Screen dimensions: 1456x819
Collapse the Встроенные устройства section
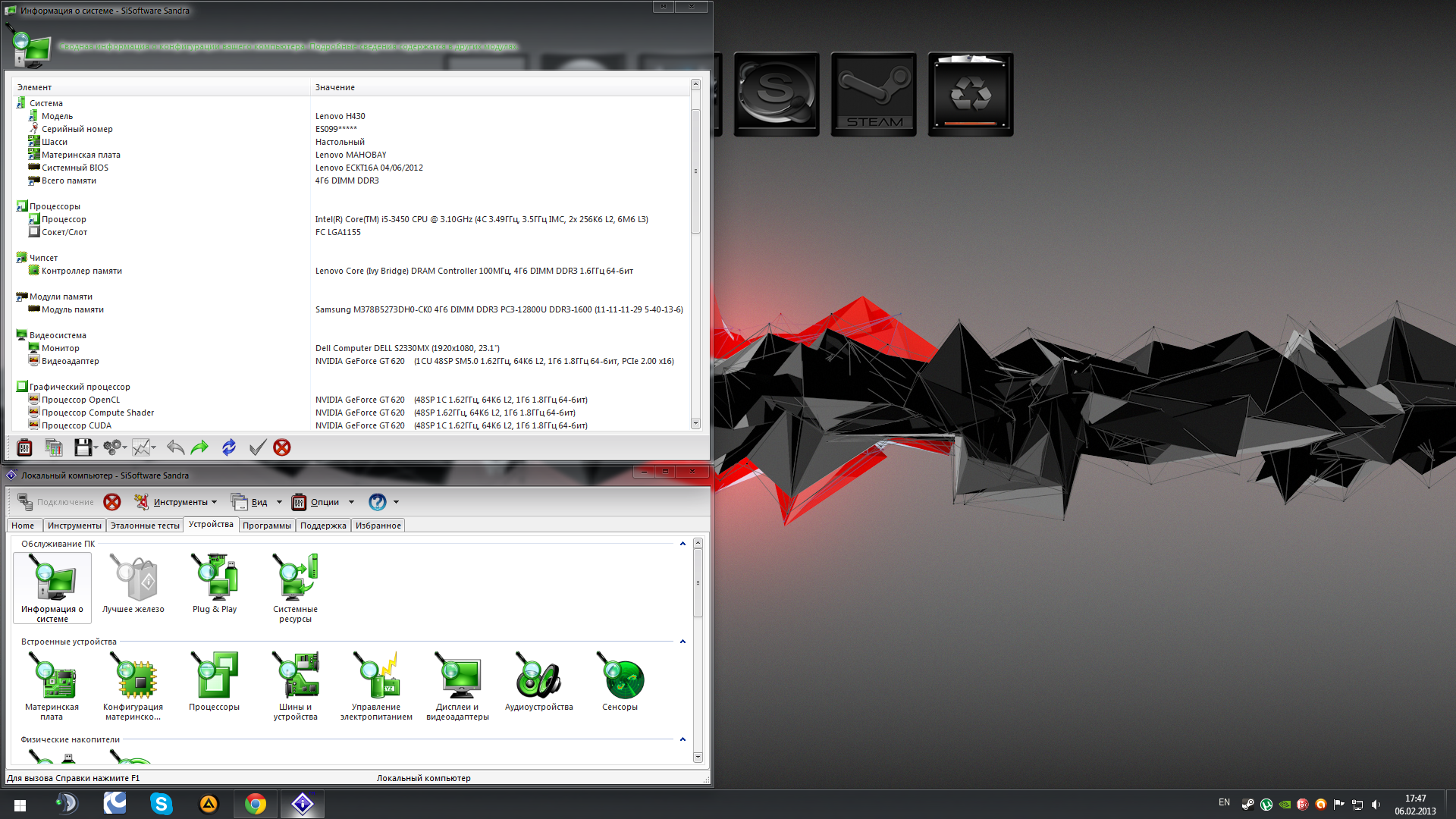tap(682, 642)
